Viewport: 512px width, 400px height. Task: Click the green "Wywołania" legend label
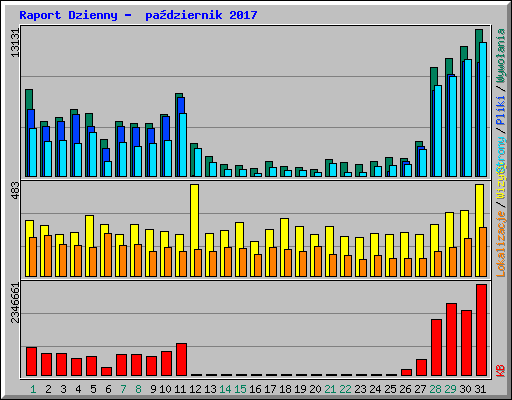(501, 56)
